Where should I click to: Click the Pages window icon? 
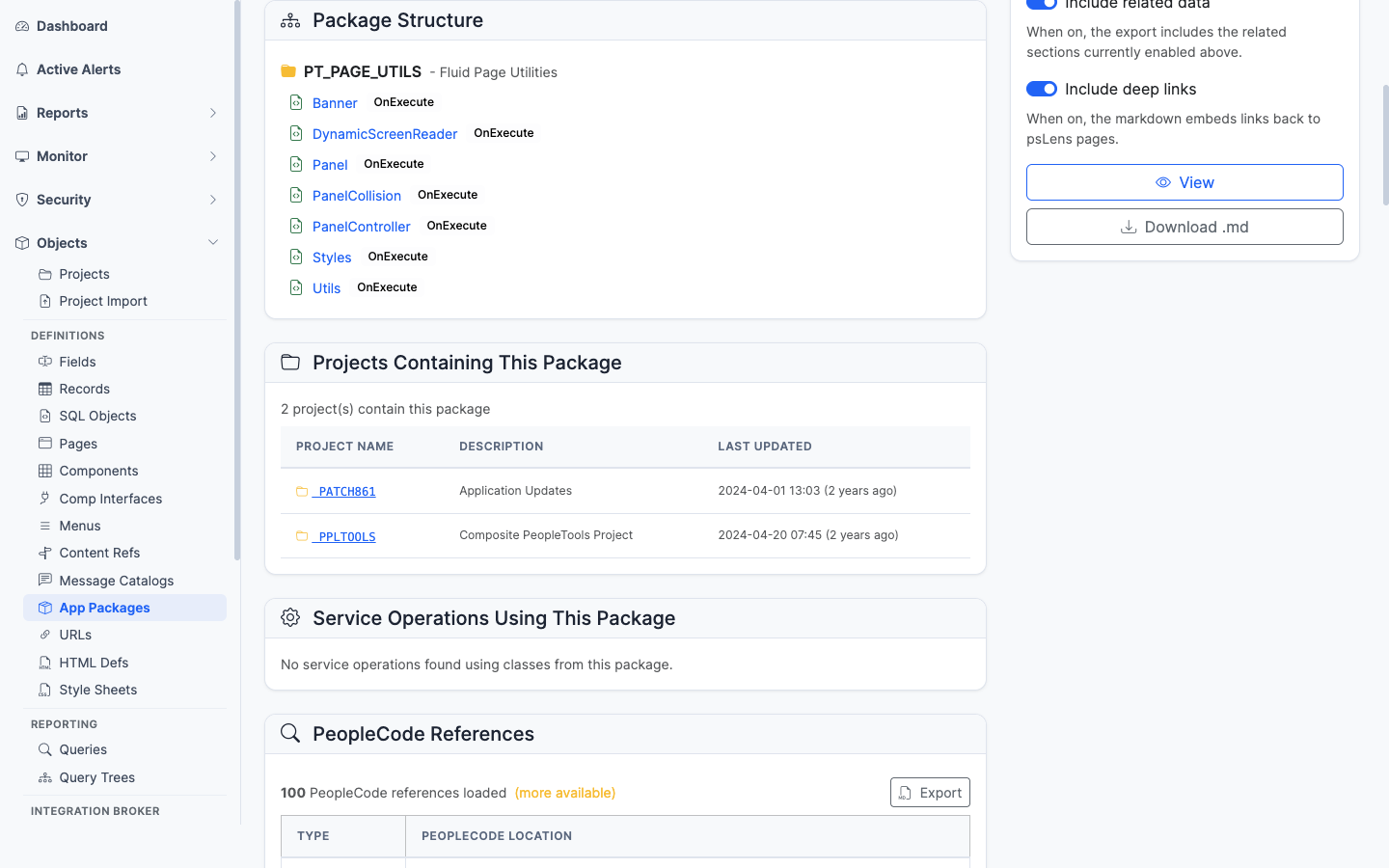tap(45, 444)
